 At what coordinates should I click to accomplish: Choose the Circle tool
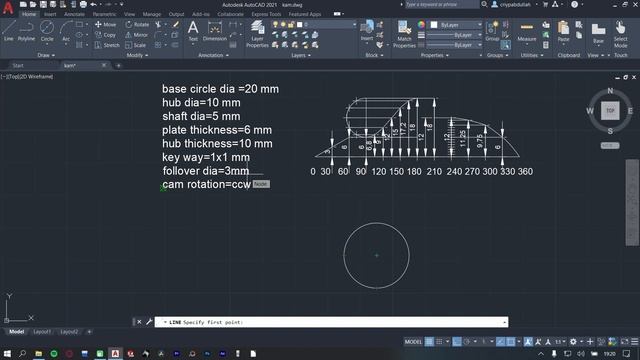point(47,31)
